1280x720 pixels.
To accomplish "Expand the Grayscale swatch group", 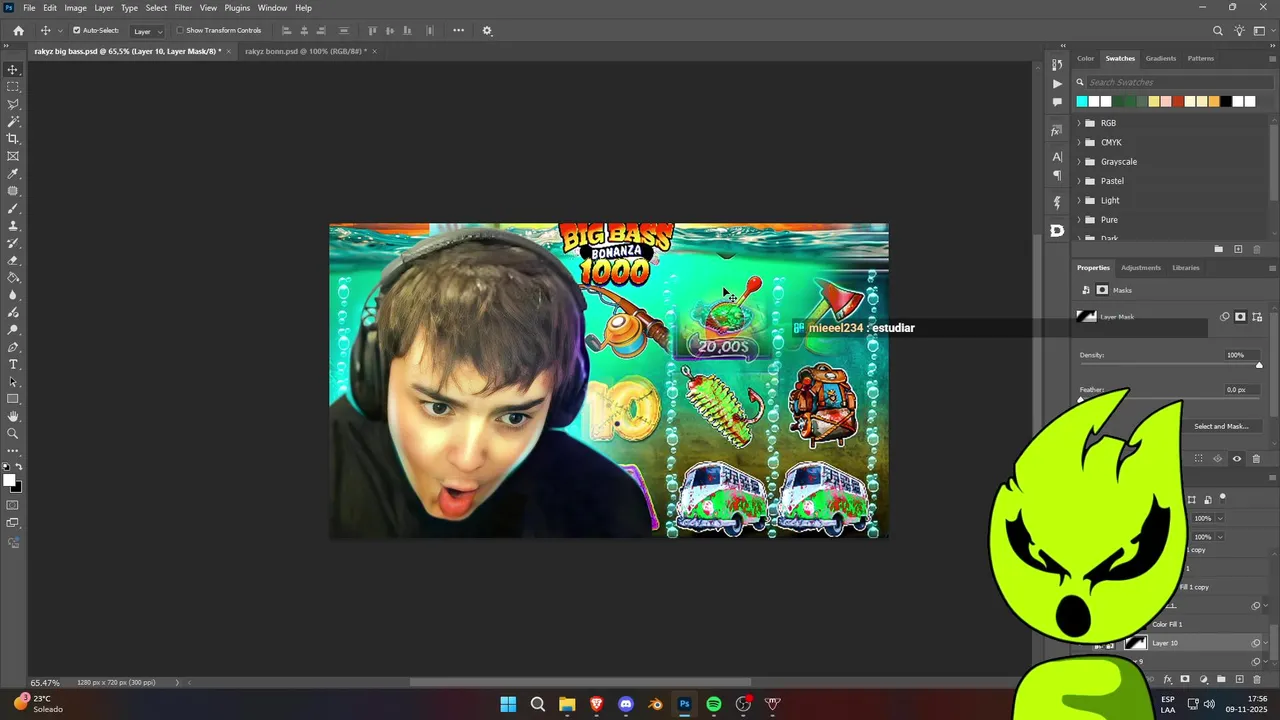I will coord(1079,162).
